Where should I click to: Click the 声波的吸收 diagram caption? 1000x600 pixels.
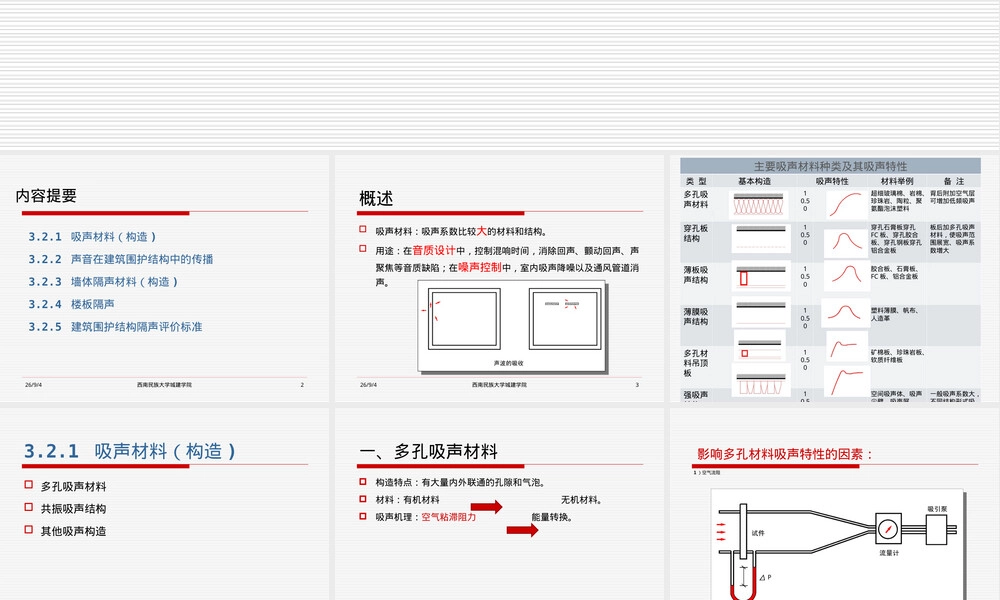508,363
